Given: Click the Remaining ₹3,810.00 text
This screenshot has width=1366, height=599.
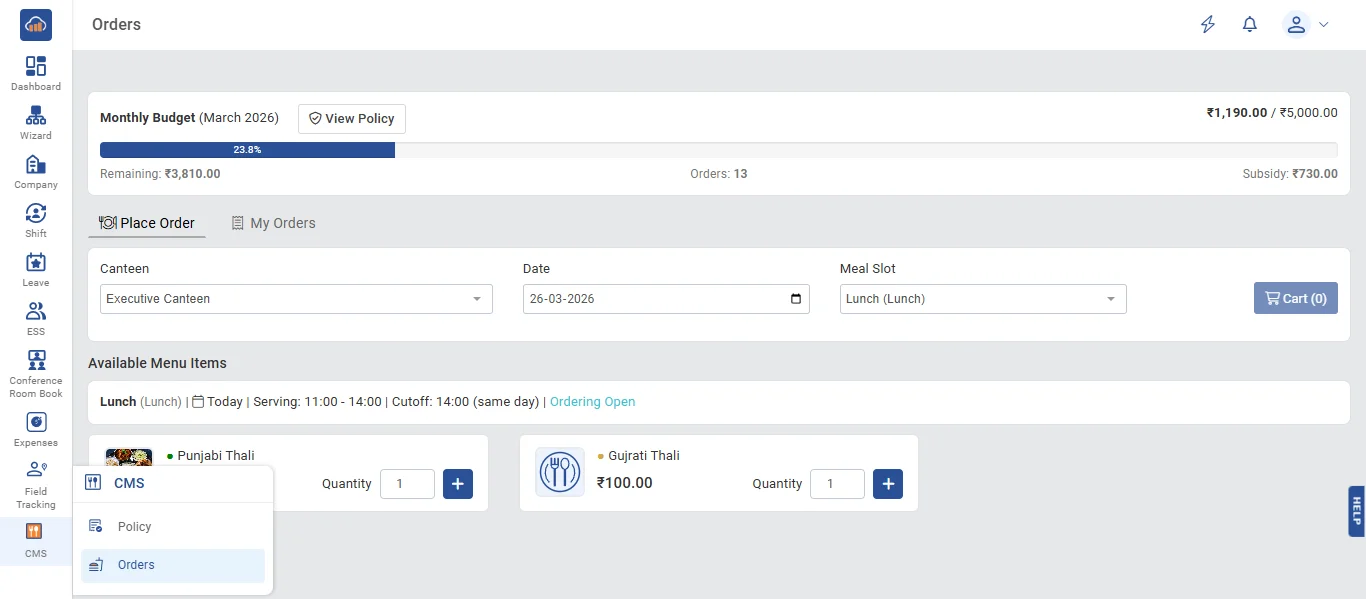Looking at the screenshot, I should [160, 174].
